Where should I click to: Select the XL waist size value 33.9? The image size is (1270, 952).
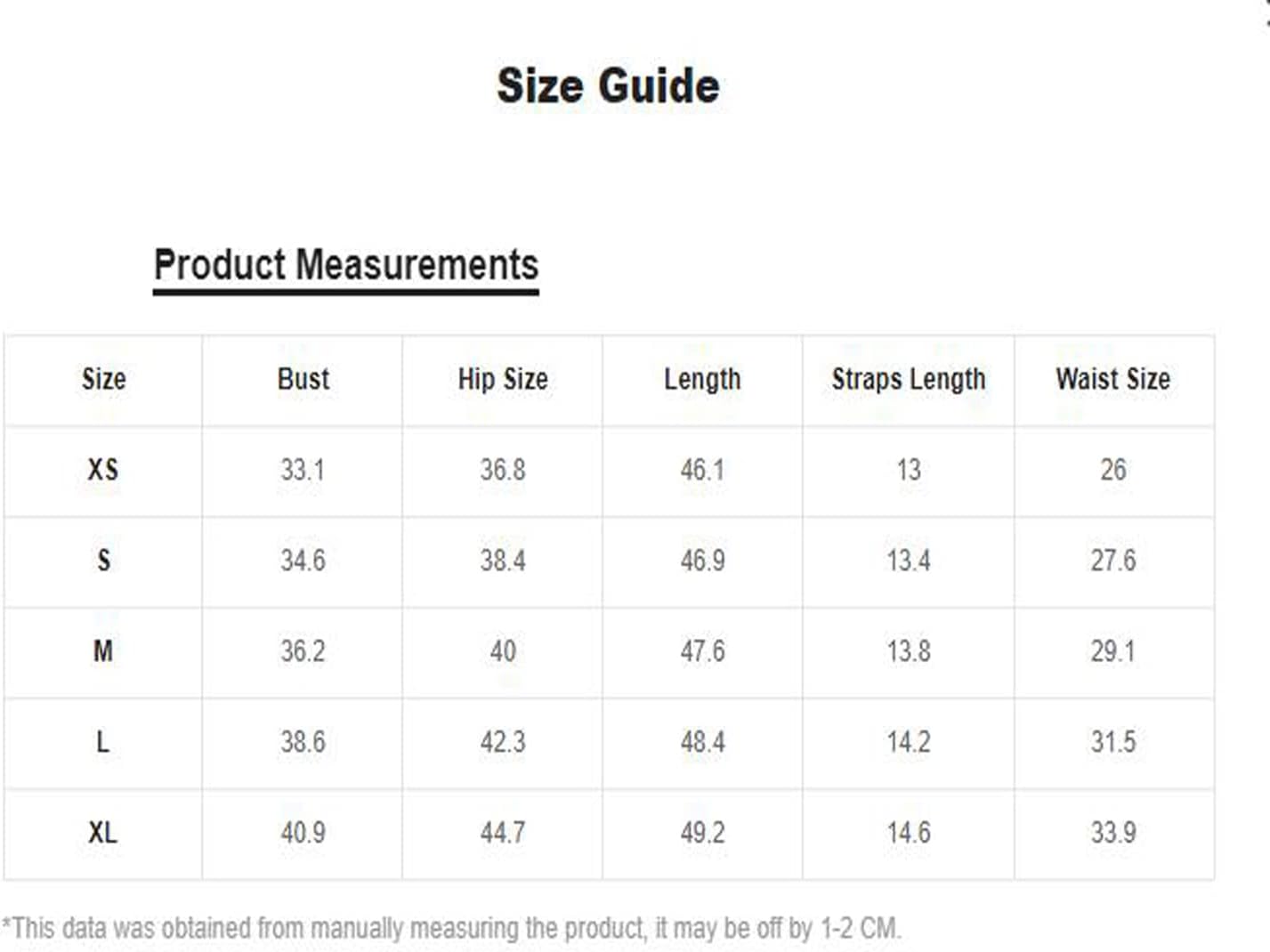point(1113,833)
